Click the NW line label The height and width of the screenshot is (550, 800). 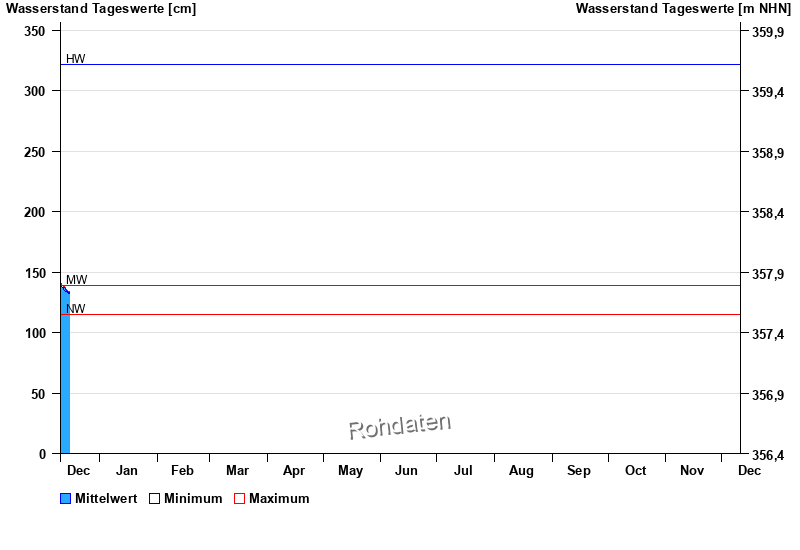[x=76, y=309]
